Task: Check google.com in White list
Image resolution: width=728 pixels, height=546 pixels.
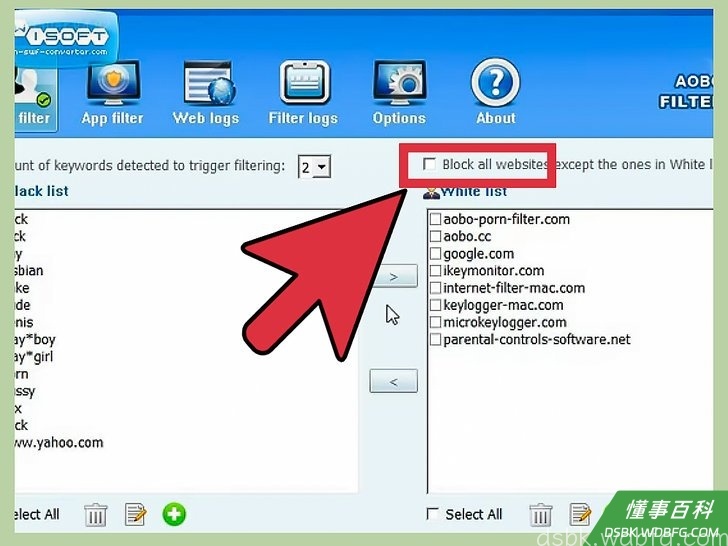Action: tap(435, 254)
